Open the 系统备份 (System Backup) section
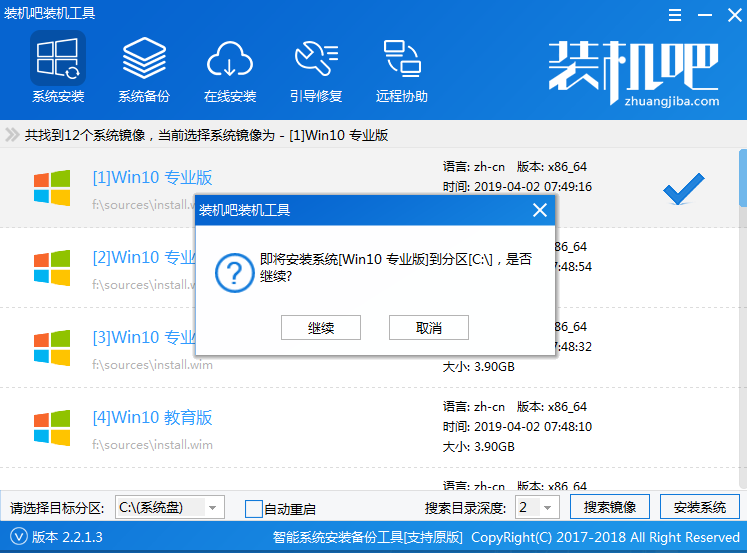This screenshot has width=747, height=553. pyautogui.click(x=144, y=68)
